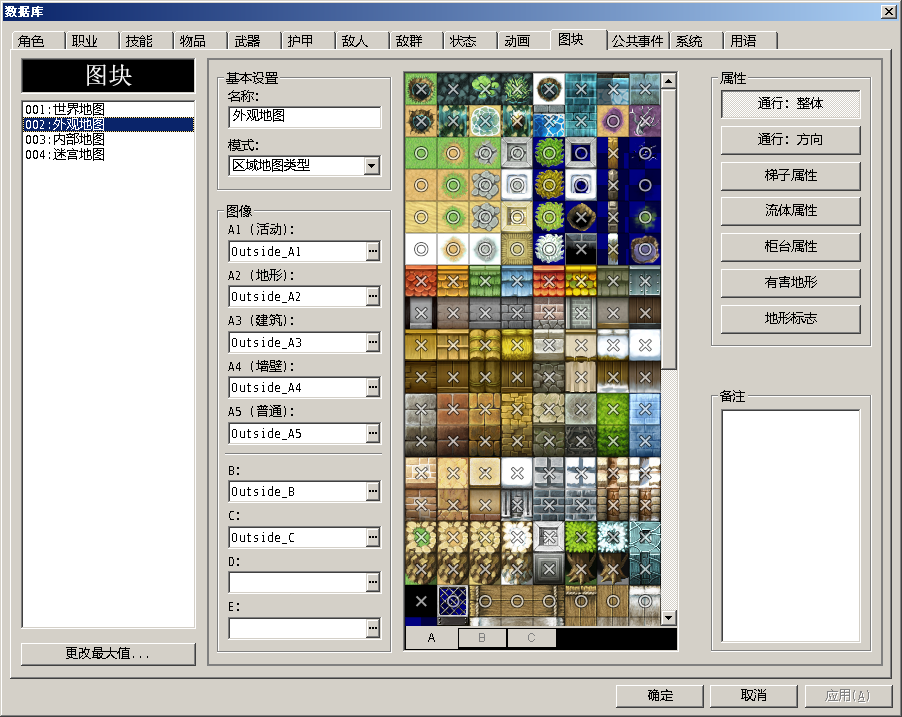Toggle the dark pit on sand tile
902x717 pixels.
(x=421, y=121)
